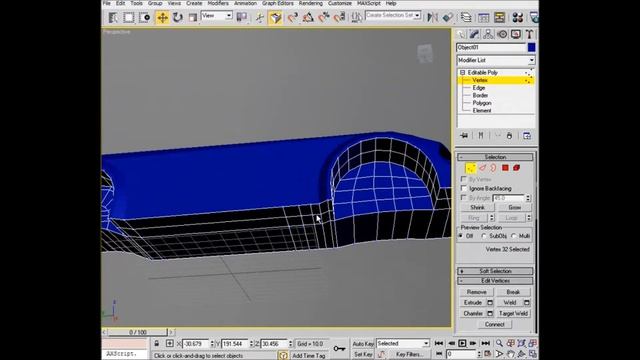Viewport: 640px width, 360px height.
Task: Click the object color swatch
Action: tap(531, 47)
